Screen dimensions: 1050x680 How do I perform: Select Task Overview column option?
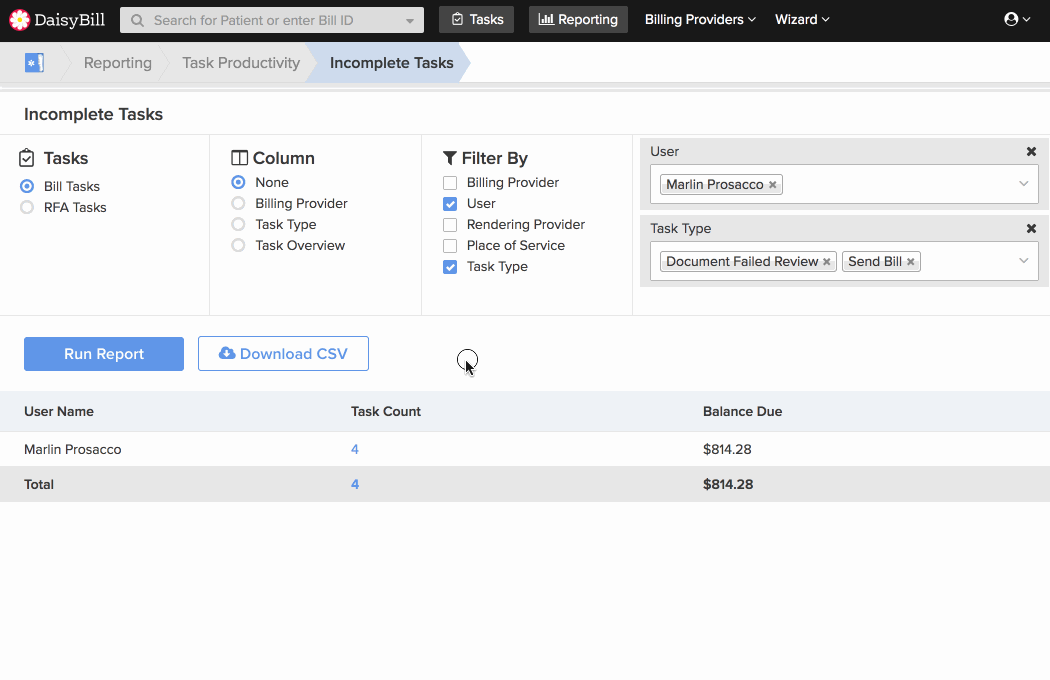pos(238,245)
